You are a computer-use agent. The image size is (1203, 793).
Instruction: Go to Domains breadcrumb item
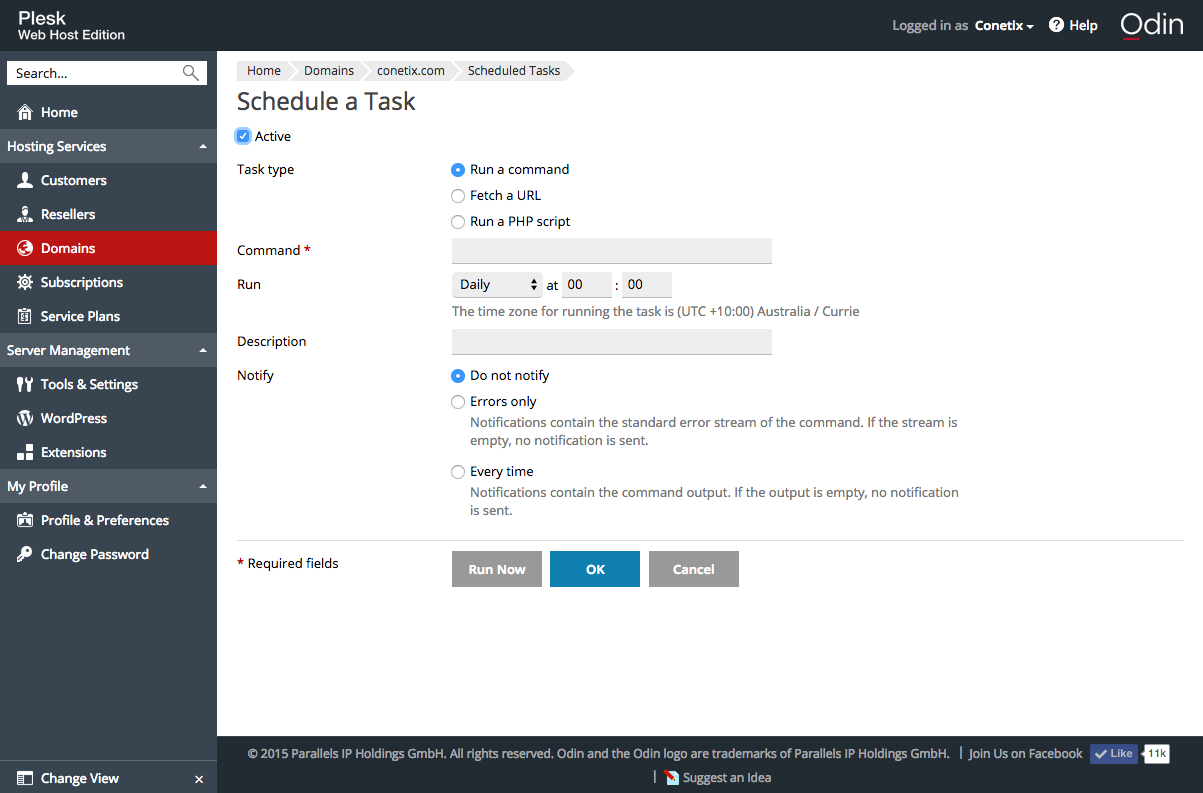click(x=329, y=71)
